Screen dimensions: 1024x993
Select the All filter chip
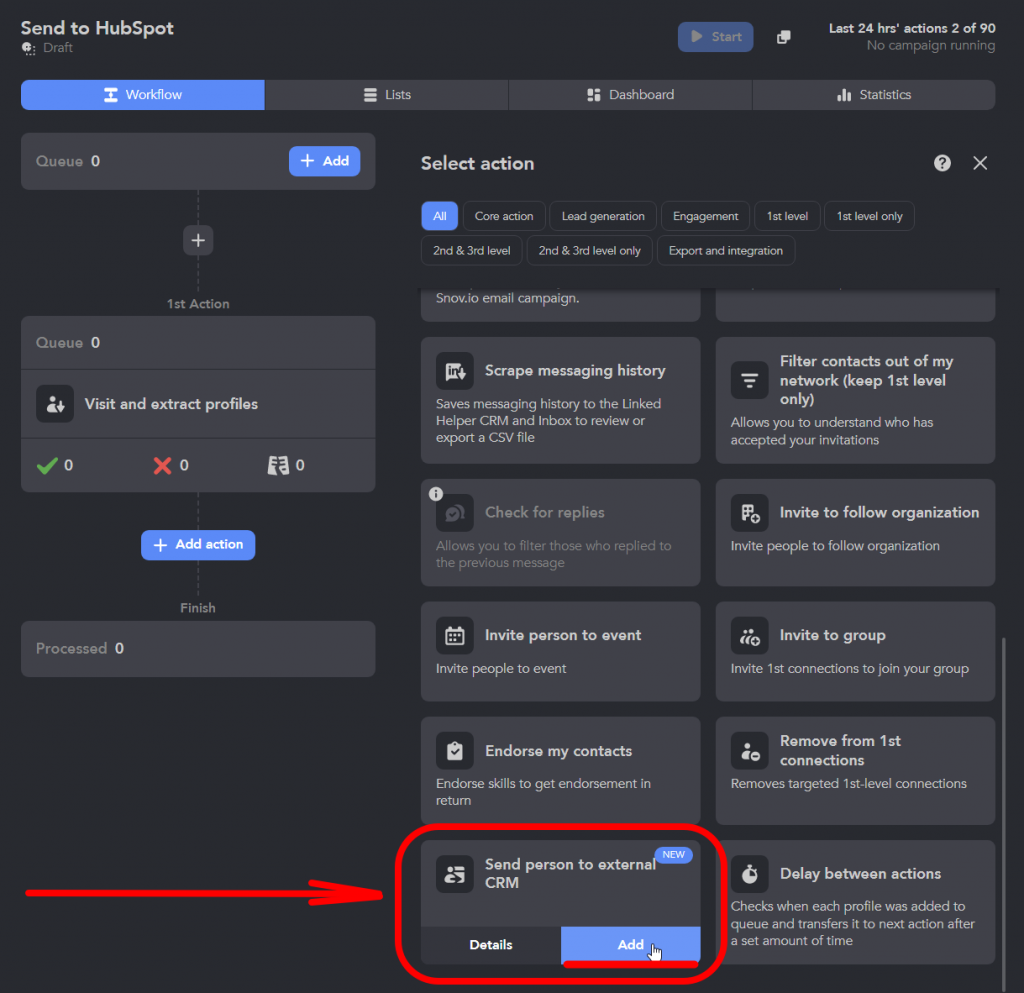[x=440, y=216]
